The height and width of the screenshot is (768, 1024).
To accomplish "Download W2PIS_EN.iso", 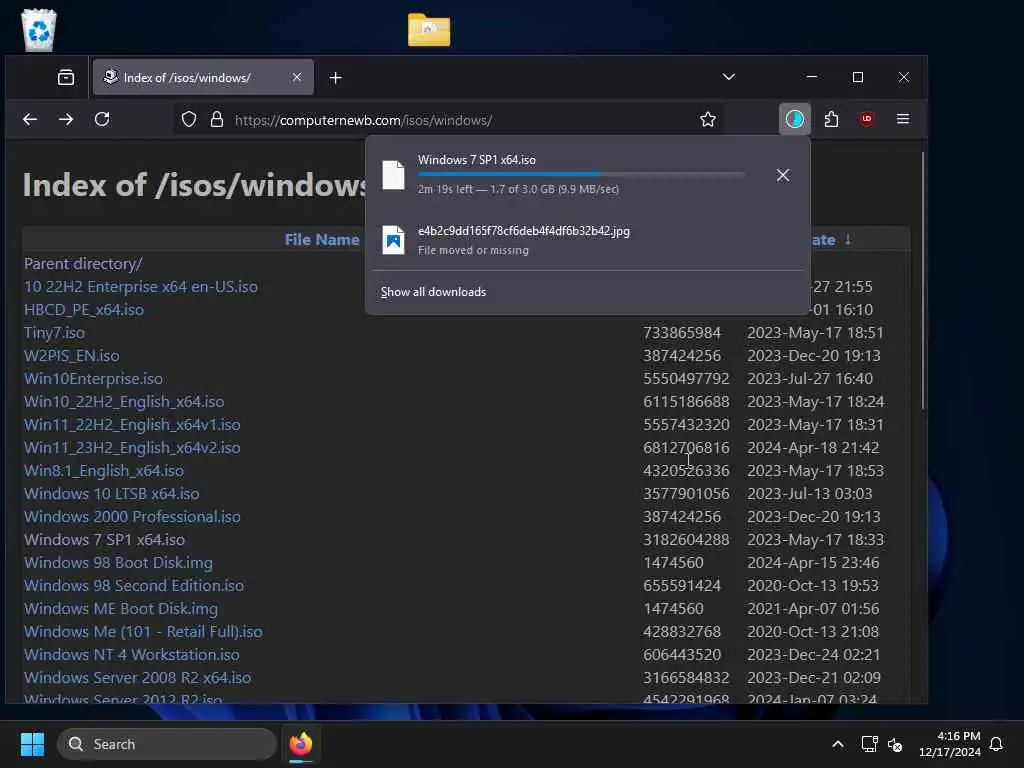I will (72, 355).
